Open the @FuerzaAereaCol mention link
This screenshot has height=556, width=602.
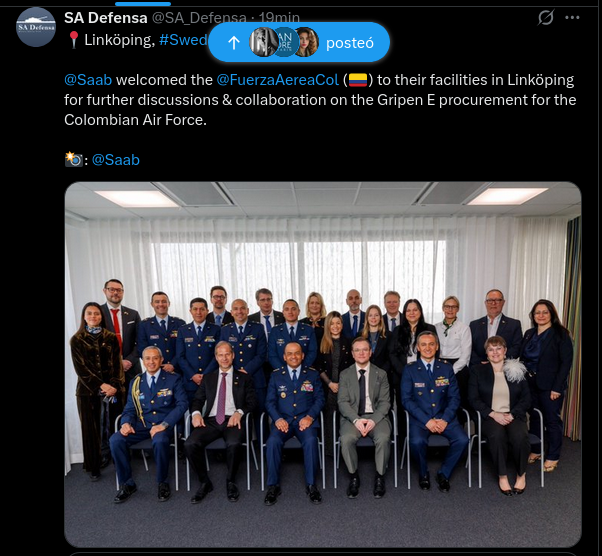(x=277, y=80)
